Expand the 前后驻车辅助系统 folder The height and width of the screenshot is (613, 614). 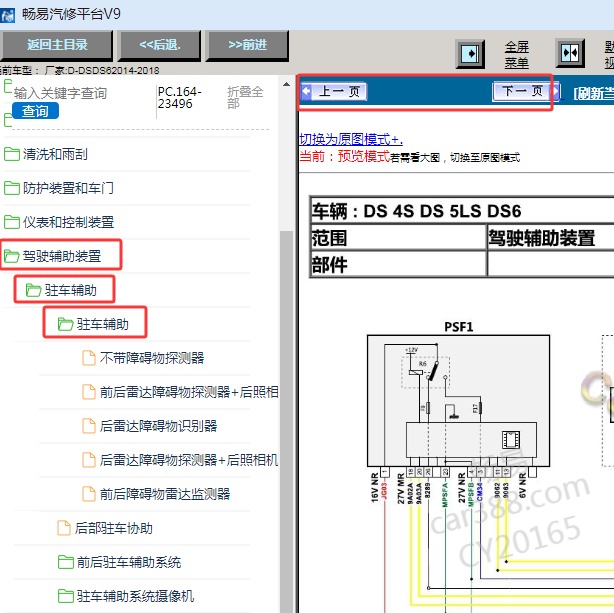tap(129, 562)
